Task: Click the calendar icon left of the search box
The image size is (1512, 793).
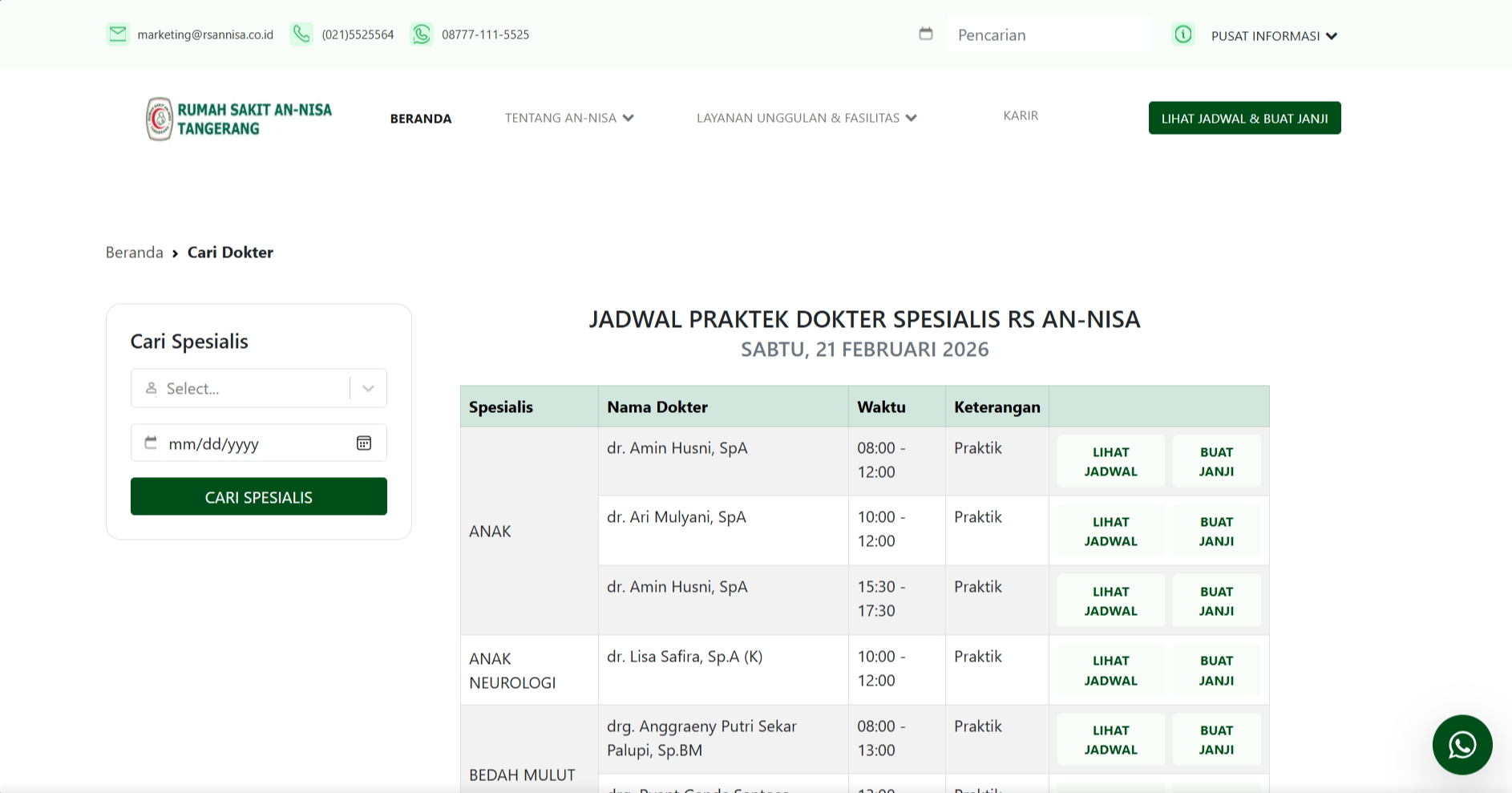Action: tap(926, 34)
